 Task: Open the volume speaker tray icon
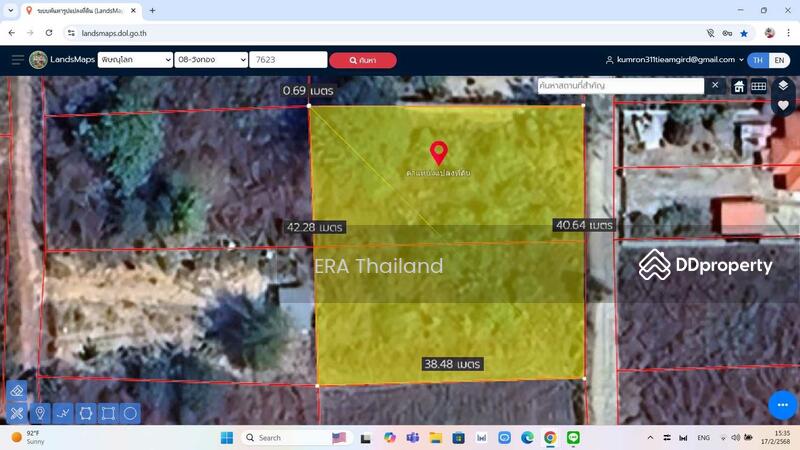735,438
